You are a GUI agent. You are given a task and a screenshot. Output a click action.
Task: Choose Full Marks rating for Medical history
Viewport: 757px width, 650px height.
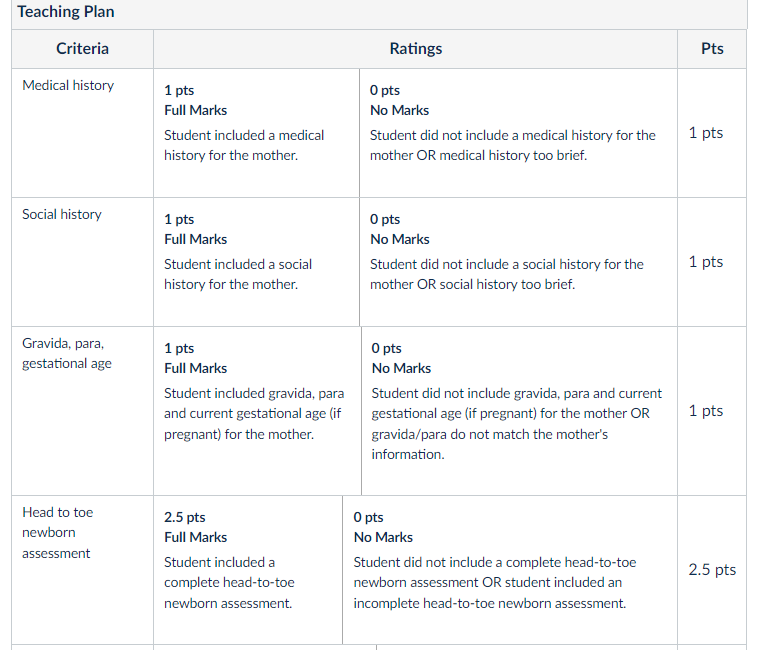point(256,133)
